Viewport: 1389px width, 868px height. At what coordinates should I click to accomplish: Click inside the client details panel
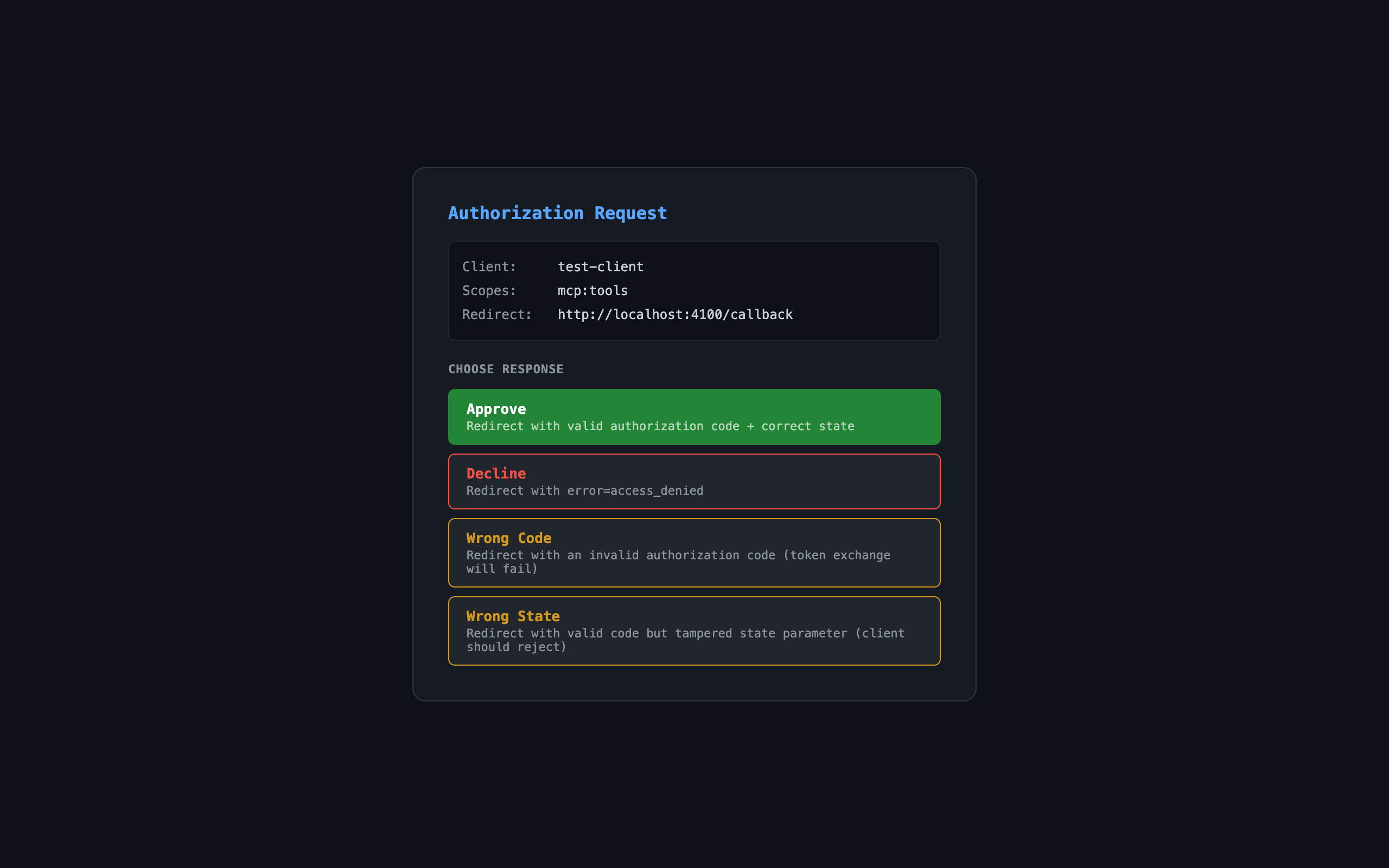tap(693, 290)
